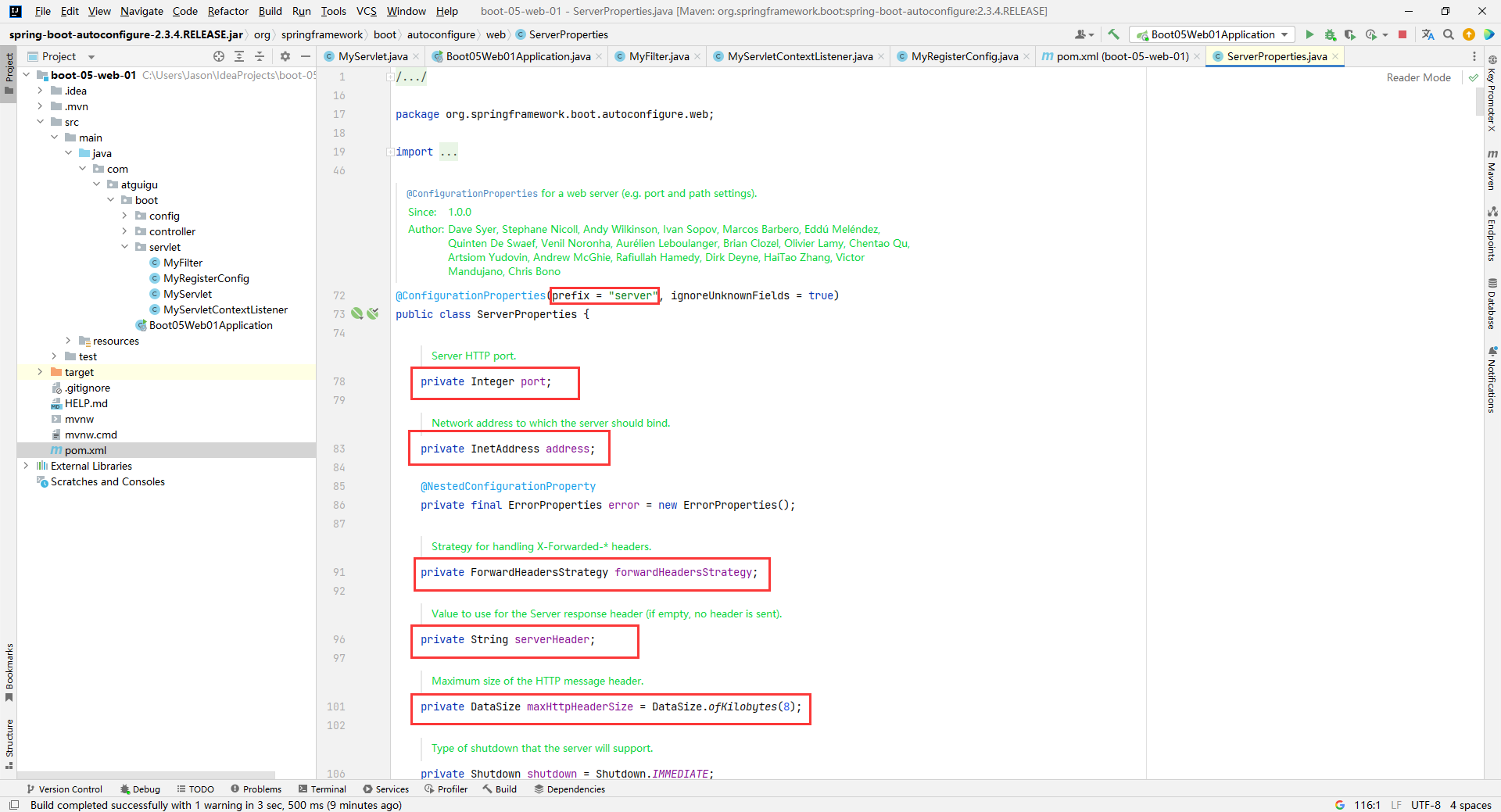Expand External Libraries node

[26, 466]
